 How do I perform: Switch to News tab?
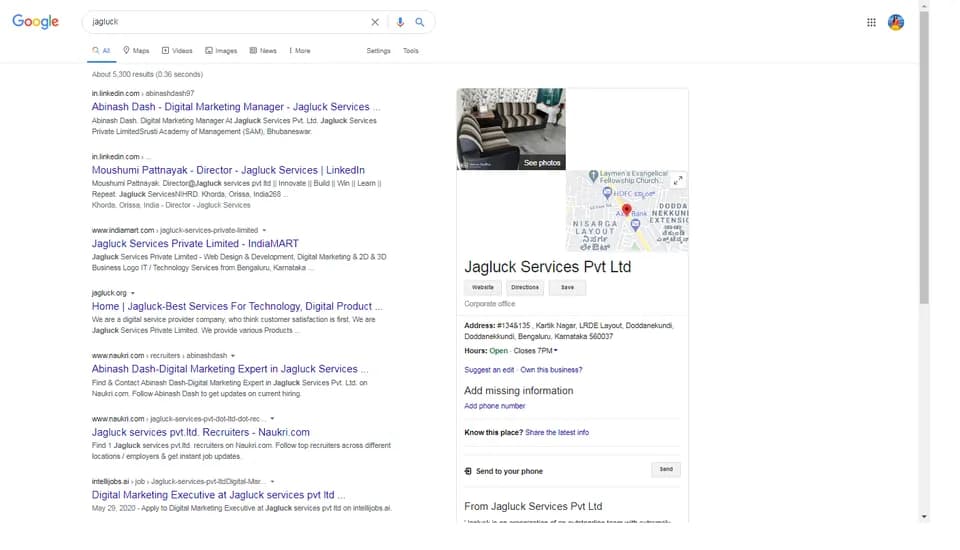263,51
